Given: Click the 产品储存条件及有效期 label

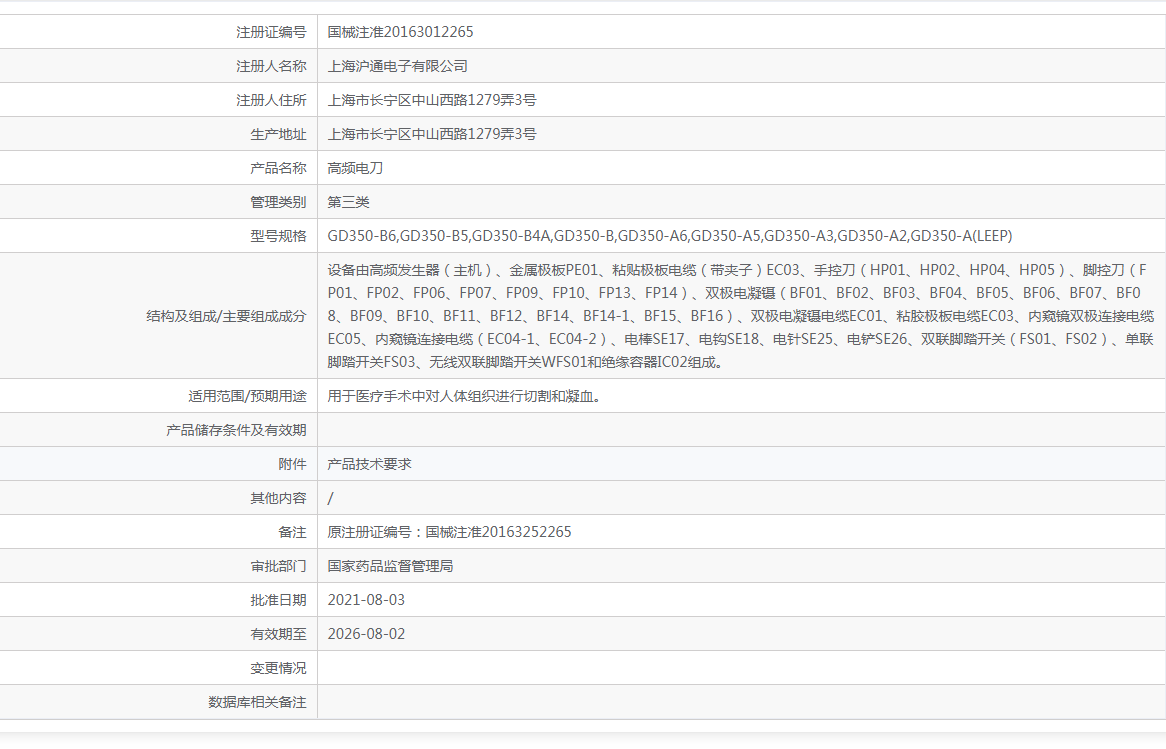Looking at the screenshot, I should click(x=236, y=431).
